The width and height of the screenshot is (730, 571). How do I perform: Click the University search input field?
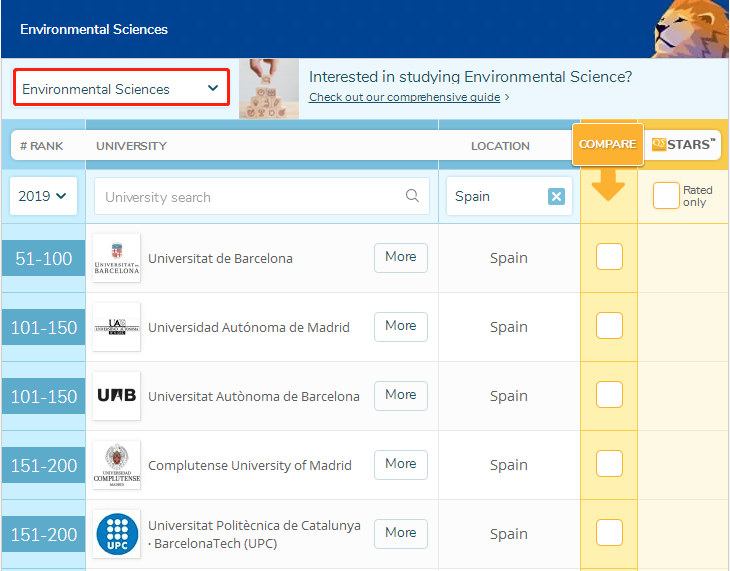(x=262, y=196)
